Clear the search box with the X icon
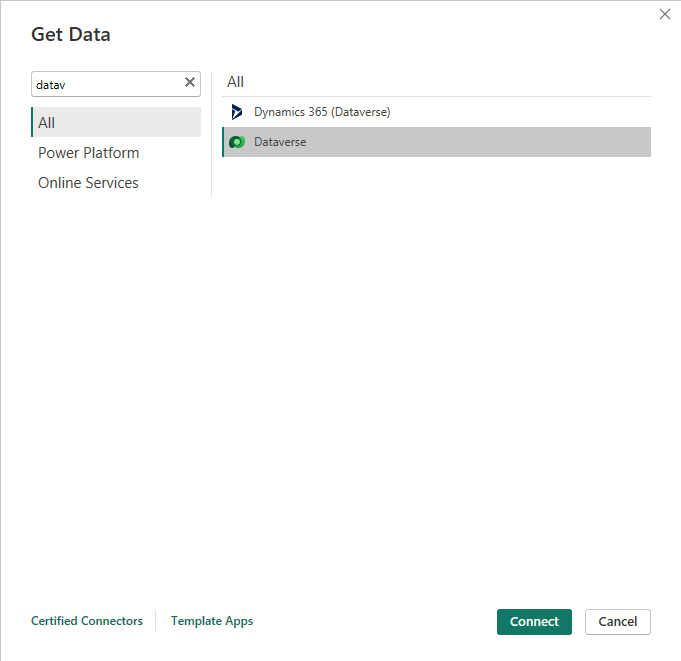 click(x=190, y=83)
